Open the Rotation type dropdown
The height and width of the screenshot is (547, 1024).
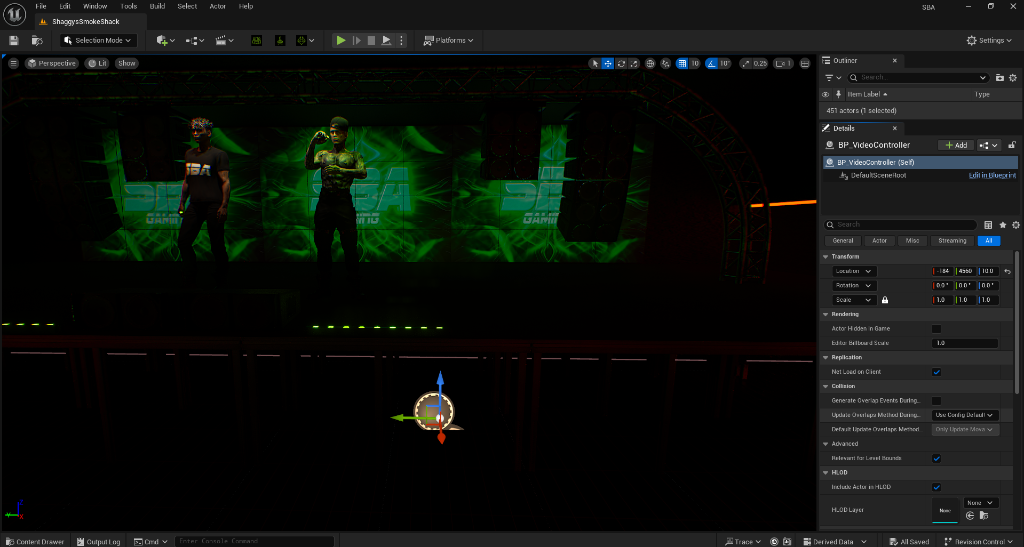pyautogui.click(x=854, y=285)
